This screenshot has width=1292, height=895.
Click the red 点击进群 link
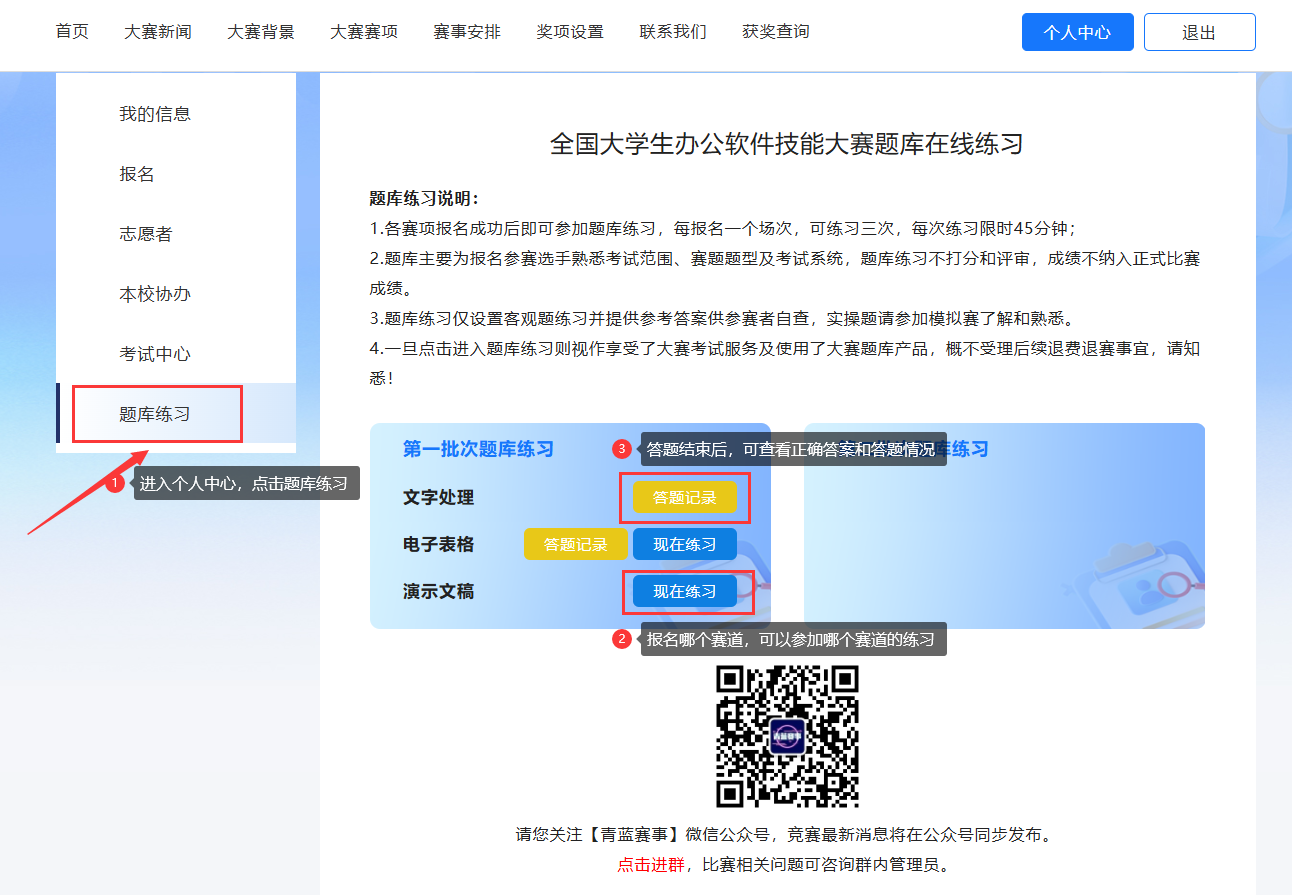click(651, 865)
